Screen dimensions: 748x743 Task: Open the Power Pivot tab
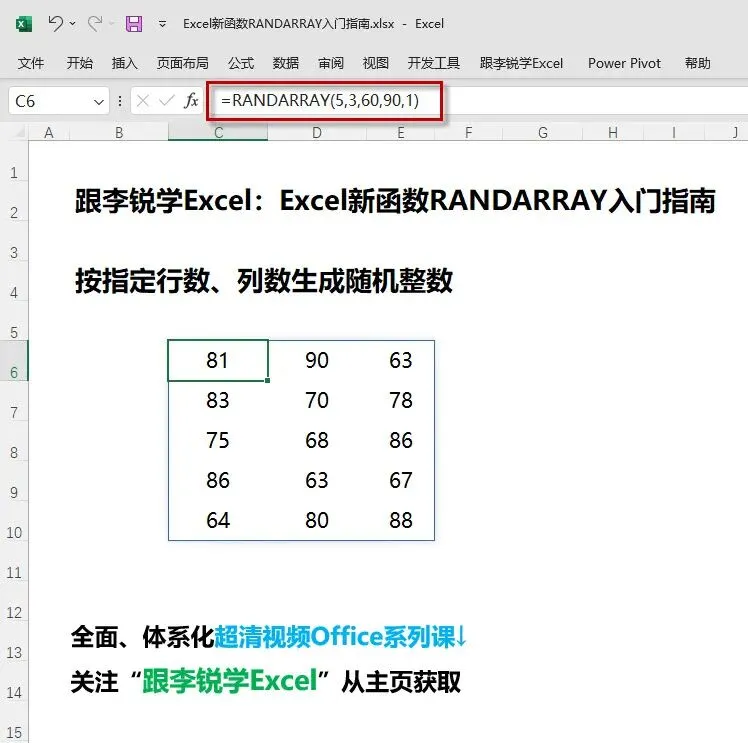[624, 63]
